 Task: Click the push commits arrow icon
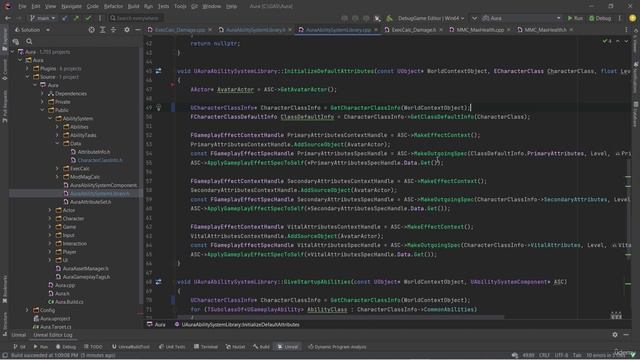76,18
